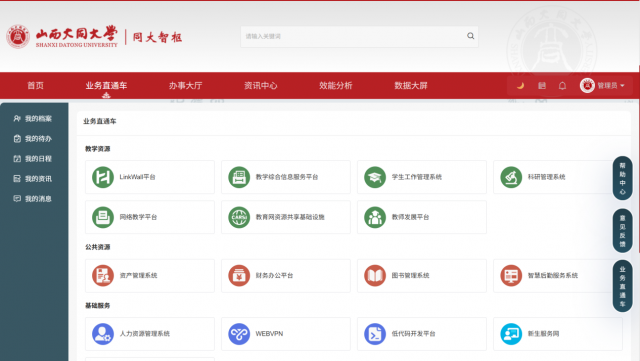Click the 帮助中心 floating button
This screenshot has height=361, width=640.
coord(622,178)
